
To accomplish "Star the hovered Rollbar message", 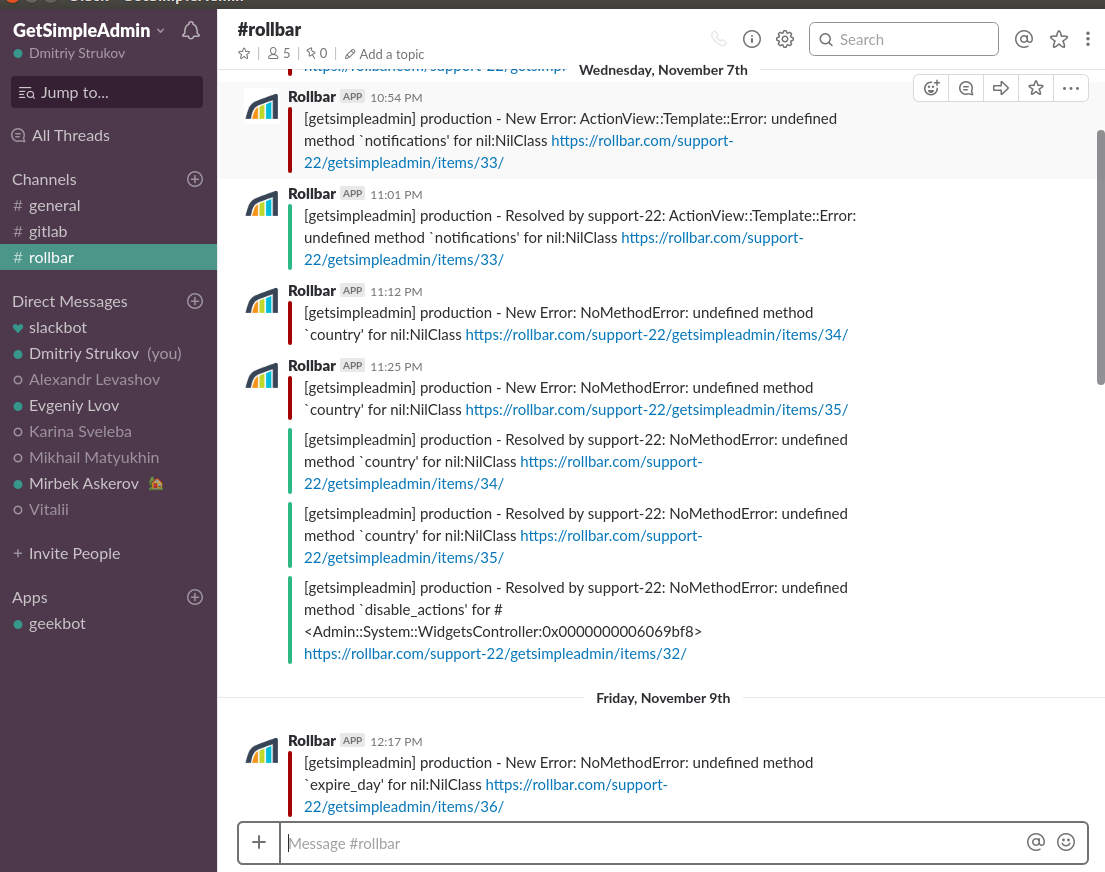I will (x=1036, y=88).
